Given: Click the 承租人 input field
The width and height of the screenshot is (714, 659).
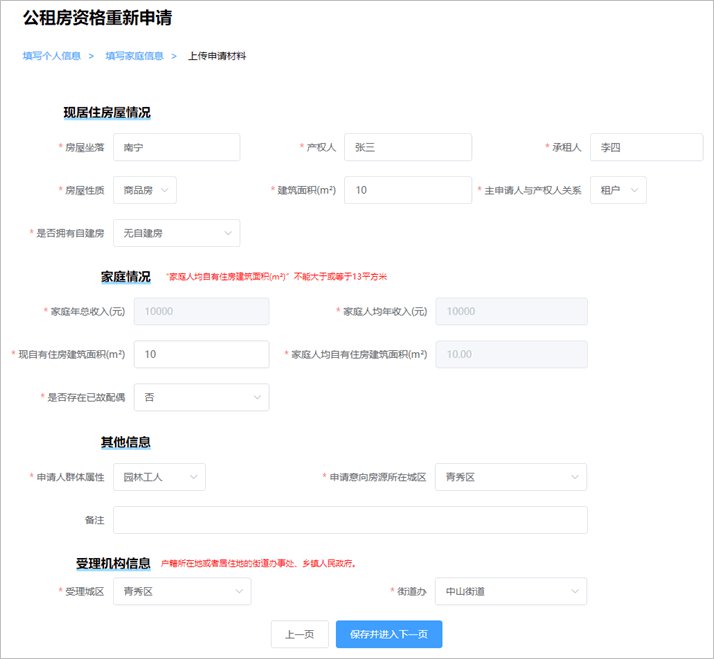Looking at the screenshot, I should (647, 147).
